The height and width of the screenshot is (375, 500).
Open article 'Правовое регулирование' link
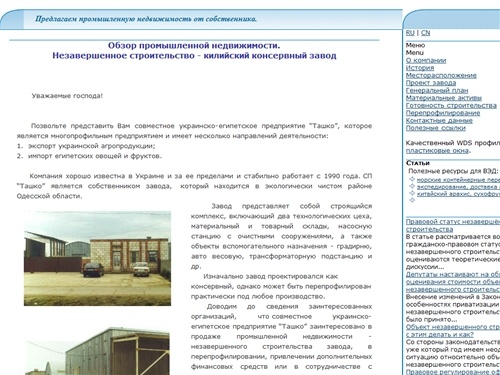click(x=453, y=372)
